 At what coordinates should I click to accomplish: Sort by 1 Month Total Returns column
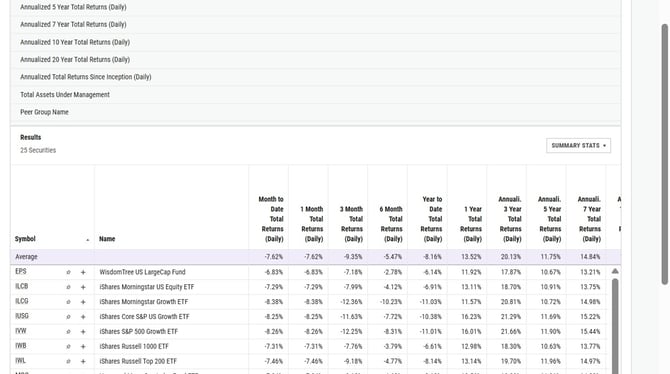point(311,224)
